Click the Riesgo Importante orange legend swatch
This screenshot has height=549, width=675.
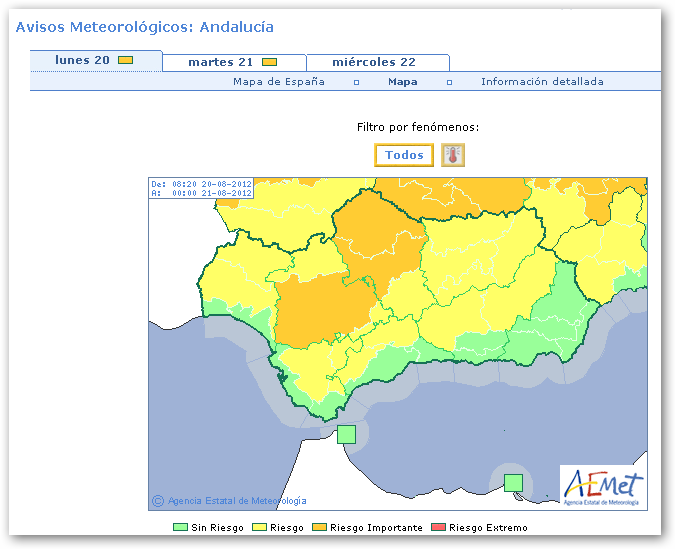click(319, 527)
